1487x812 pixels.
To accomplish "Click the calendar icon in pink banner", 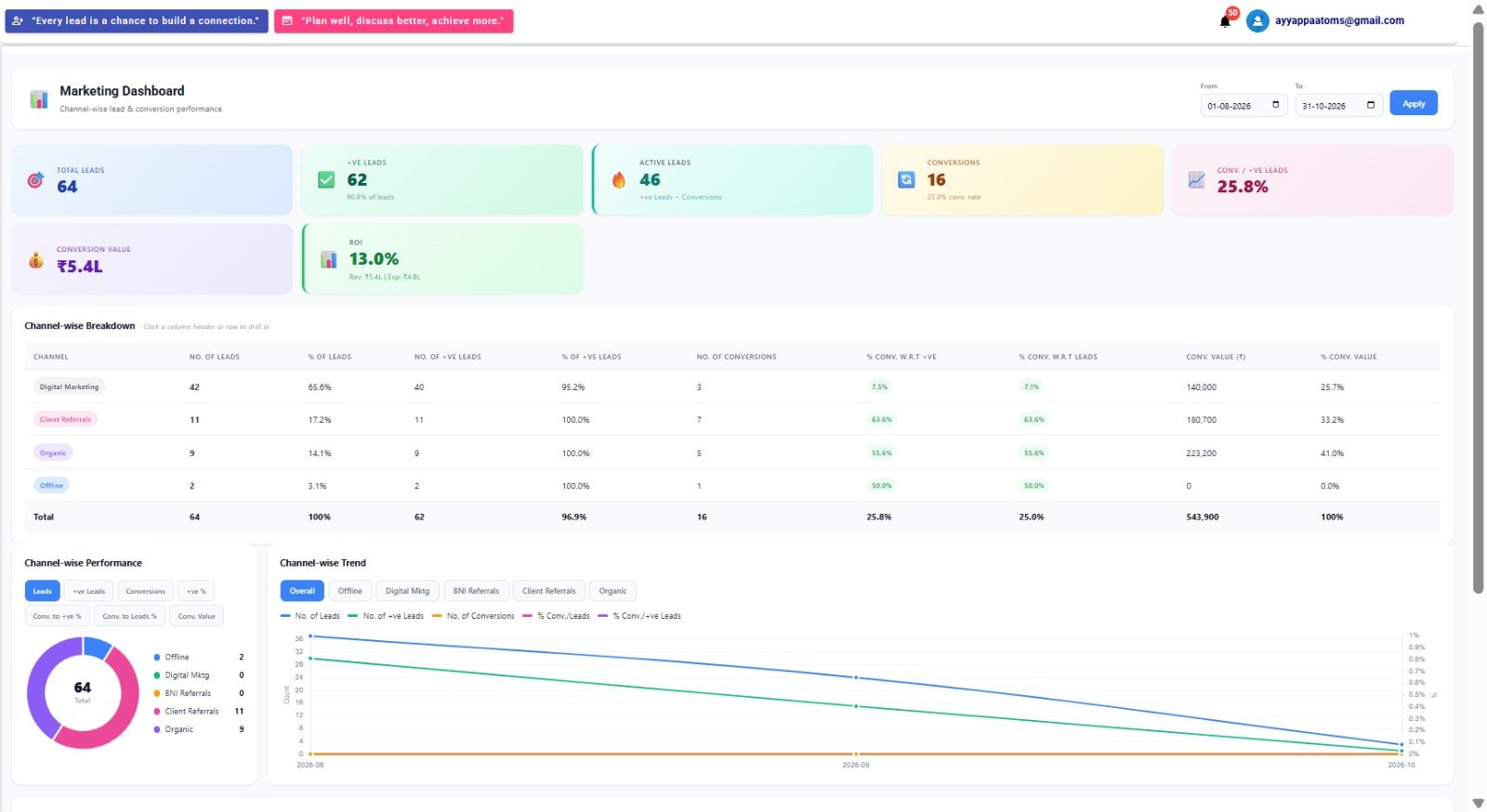I will click(x=287, y=20).
